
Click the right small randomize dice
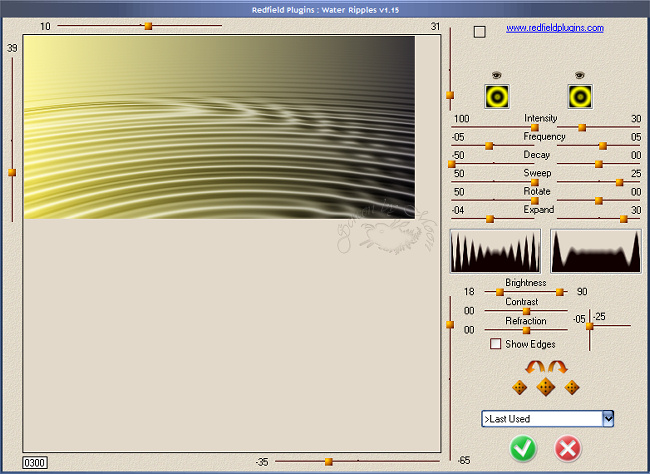tap(571, 387)
